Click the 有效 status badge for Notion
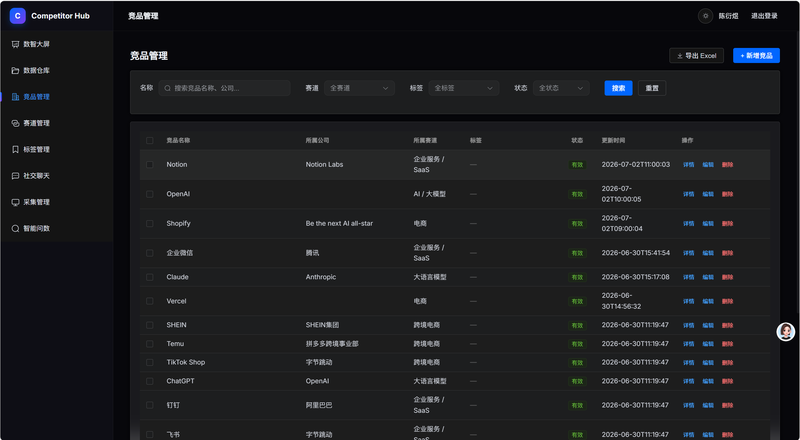 (x=577, y=165)
